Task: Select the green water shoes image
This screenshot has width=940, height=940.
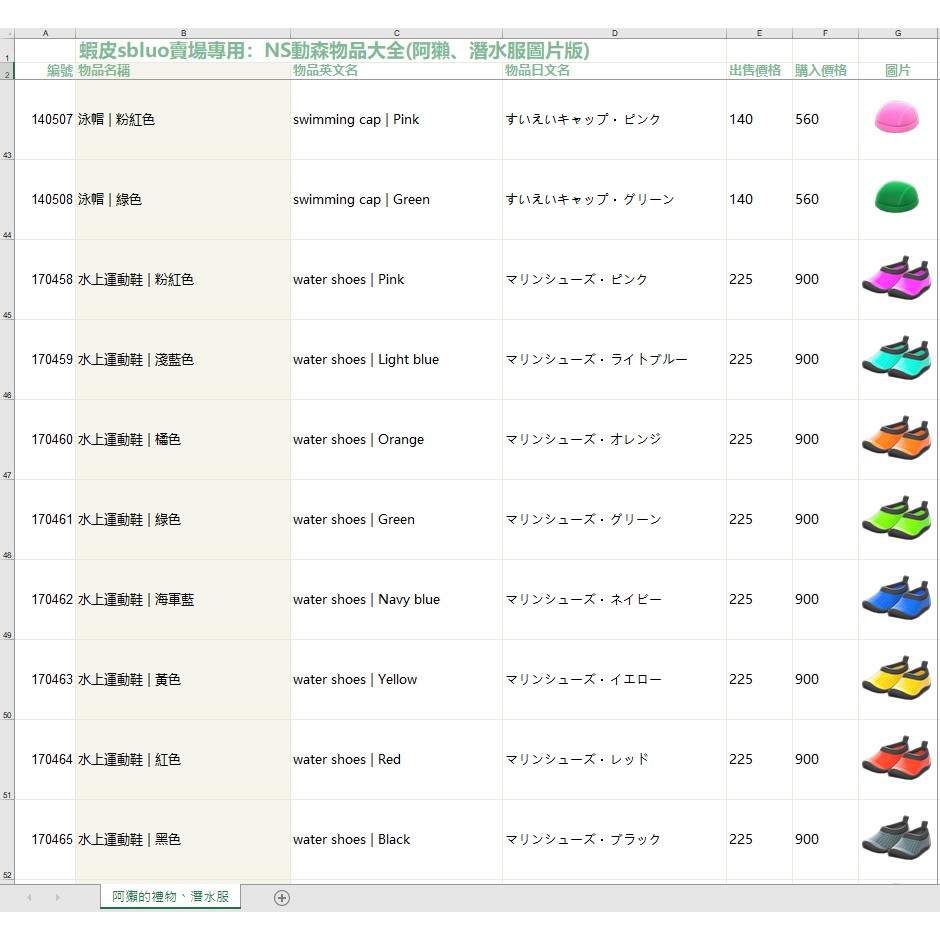Action: (x=896, y=518)
